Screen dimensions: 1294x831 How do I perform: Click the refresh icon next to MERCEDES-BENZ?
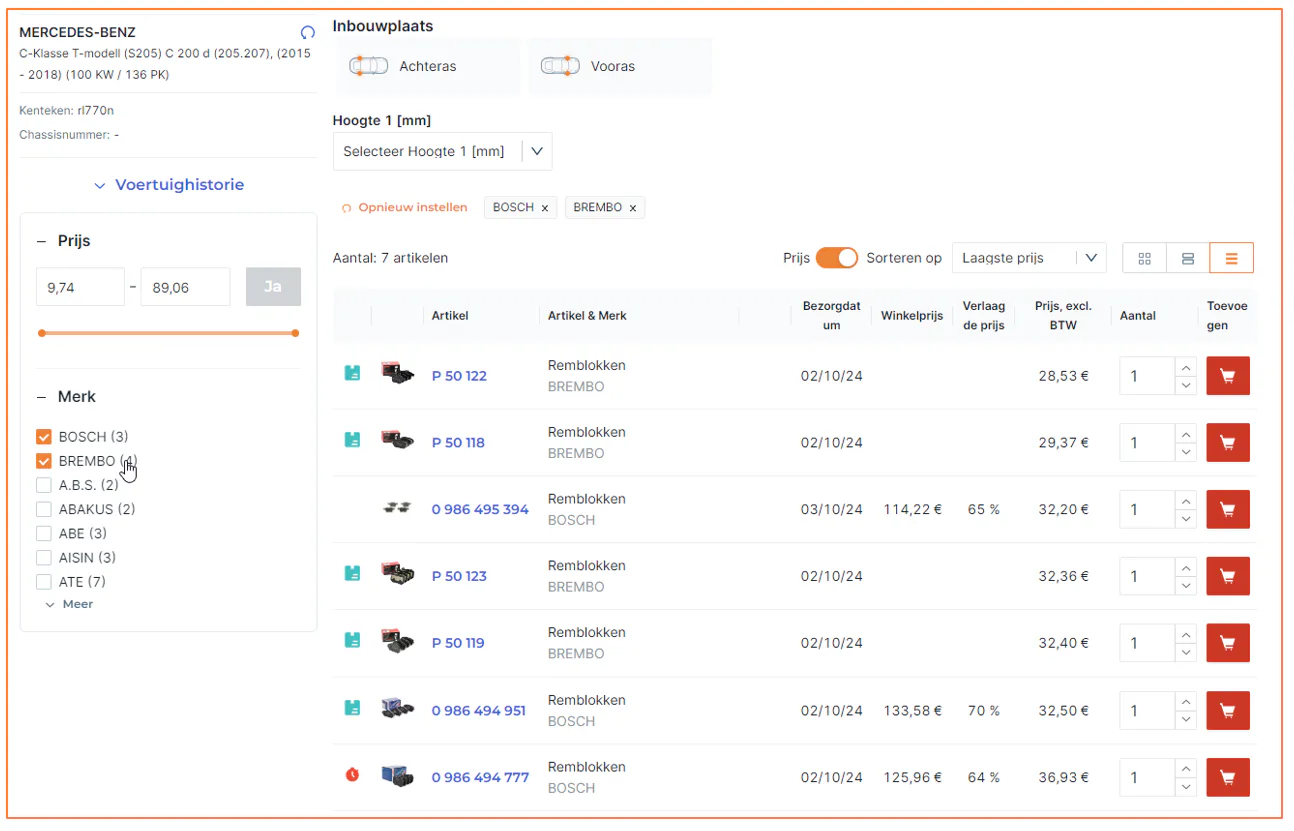(308, 33)
